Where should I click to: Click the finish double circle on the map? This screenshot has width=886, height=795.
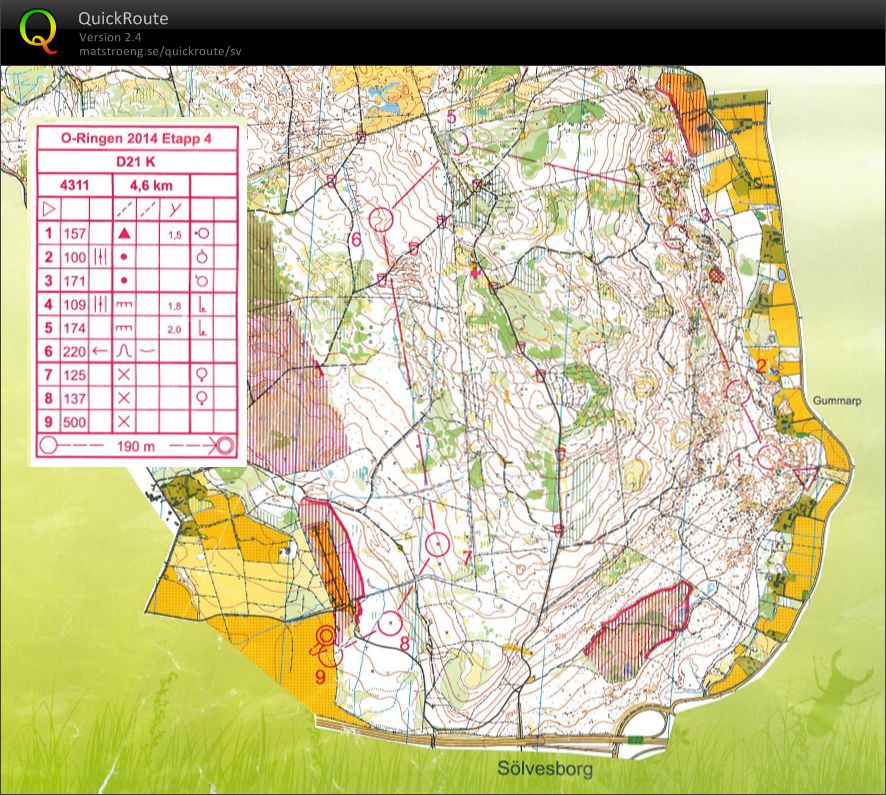326,636
